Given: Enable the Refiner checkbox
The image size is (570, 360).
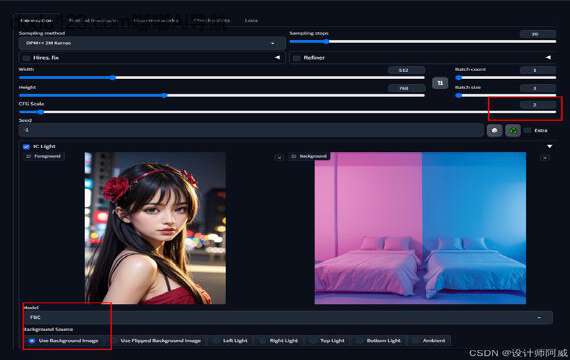Looking at the screenshot, I should click(x=297, y=58).
